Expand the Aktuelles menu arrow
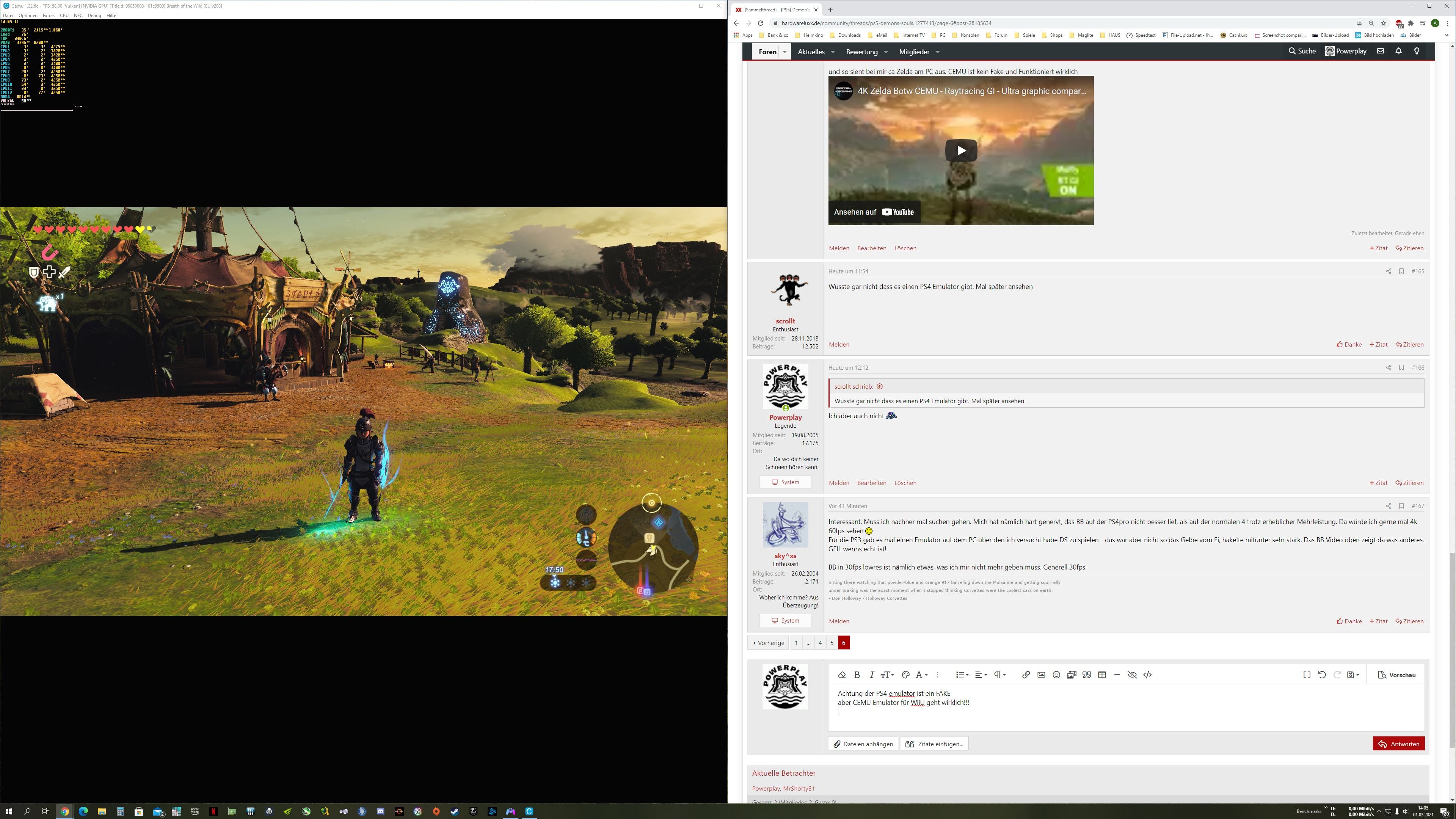Screen dimensions: 1456x819 click(833, 52)
